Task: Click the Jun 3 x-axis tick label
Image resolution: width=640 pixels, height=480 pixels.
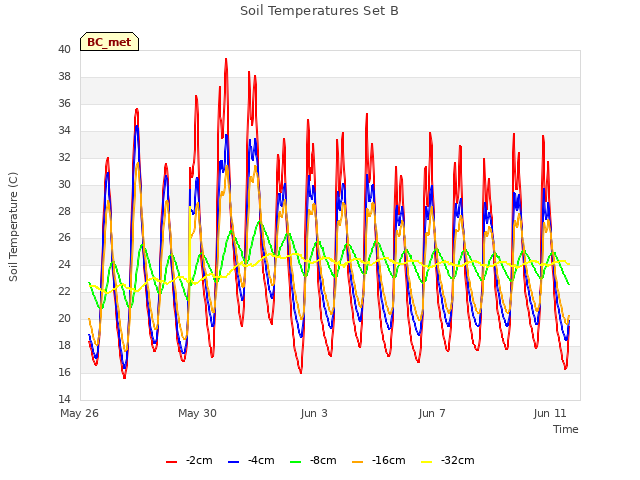Action: point(314,413)
